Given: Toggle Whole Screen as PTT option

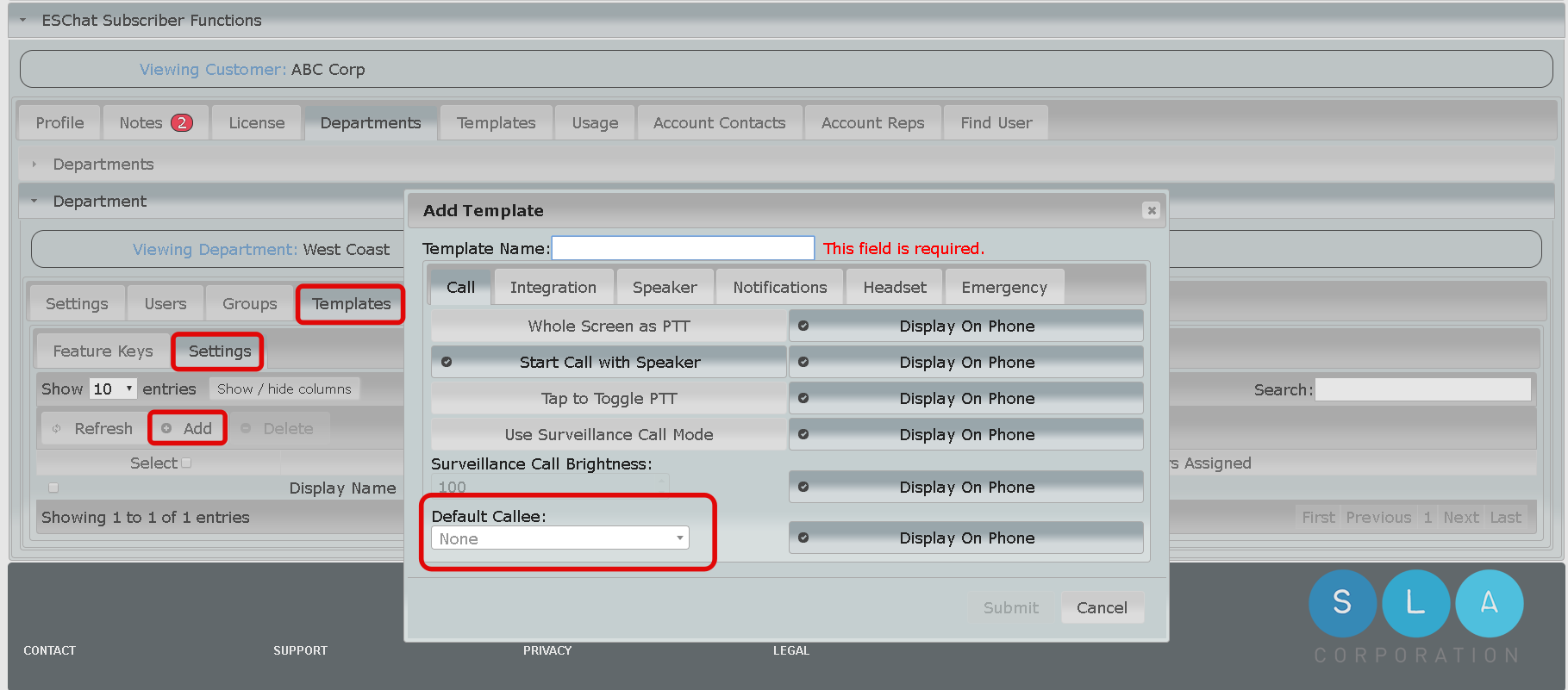Looking at the screenshot, I should (x=609, y=326).
